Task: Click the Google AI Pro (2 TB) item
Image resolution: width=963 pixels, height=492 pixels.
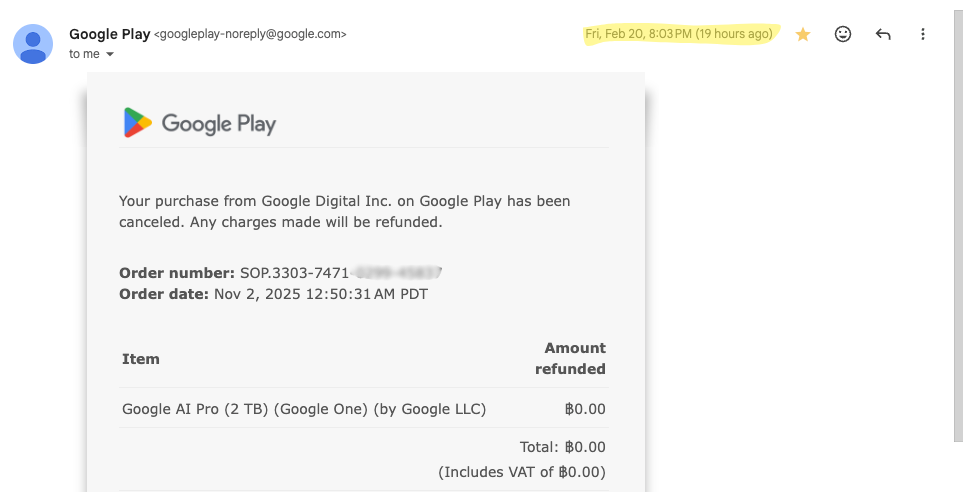Action: click(x=304, y=408)
